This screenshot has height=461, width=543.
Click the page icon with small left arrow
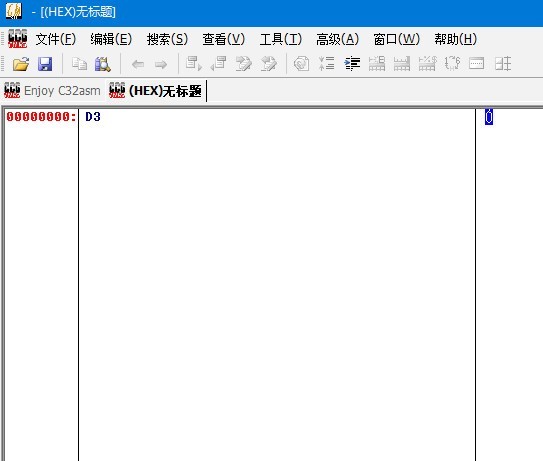point(218,64)
